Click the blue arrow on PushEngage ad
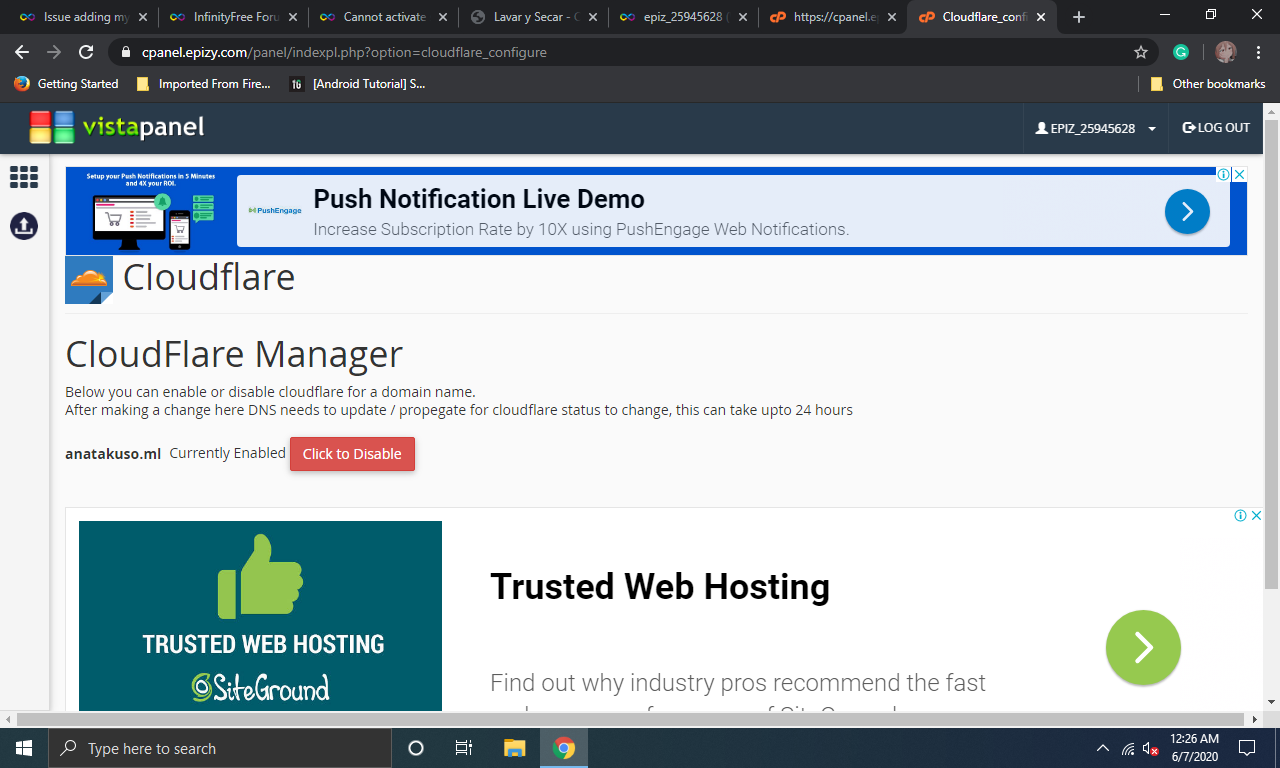This screenshot has height=768, width=1280. pos(1187,211)
